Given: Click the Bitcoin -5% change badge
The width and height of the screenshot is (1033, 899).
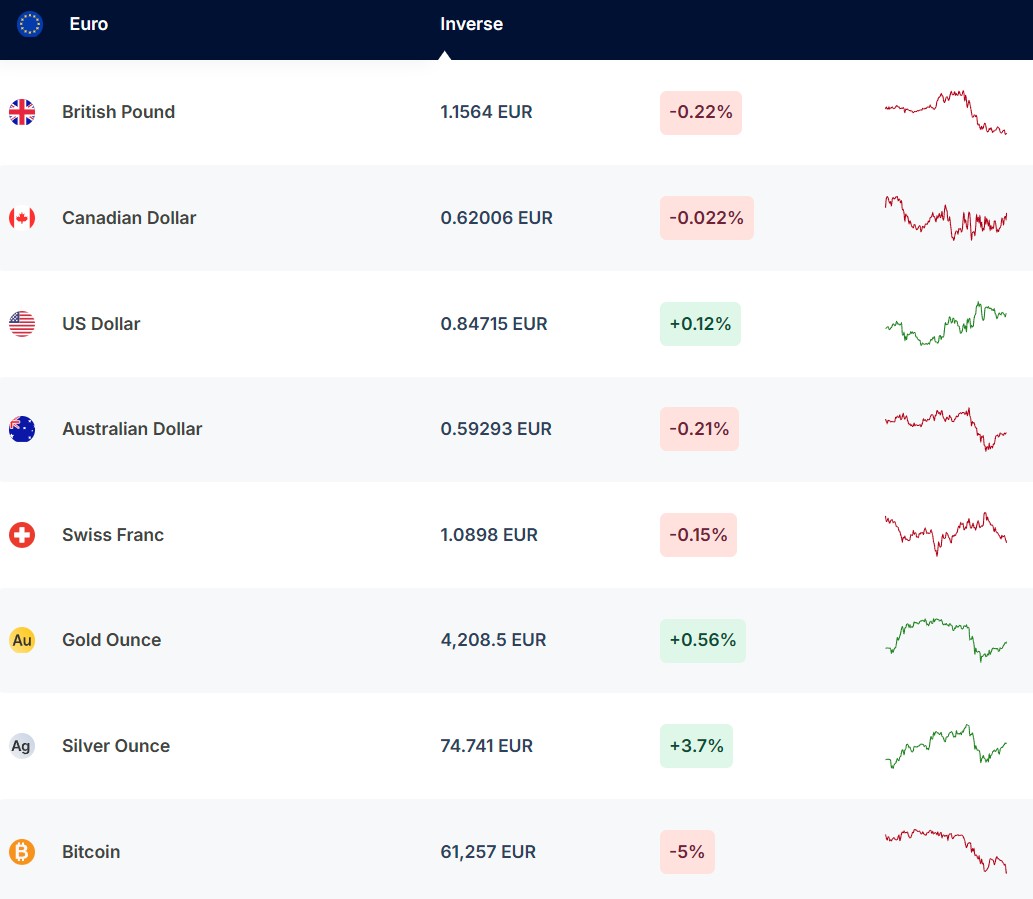Looking at the screenshot, I should 687,852.
